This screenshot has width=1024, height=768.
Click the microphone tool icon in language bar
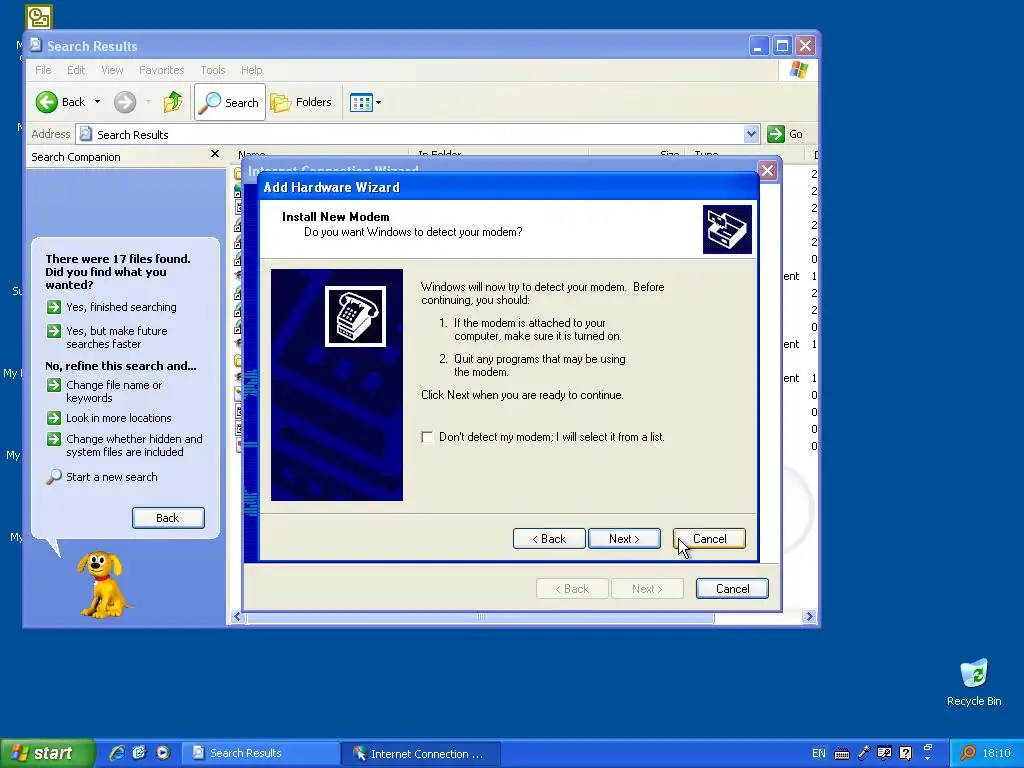(863, 753)
